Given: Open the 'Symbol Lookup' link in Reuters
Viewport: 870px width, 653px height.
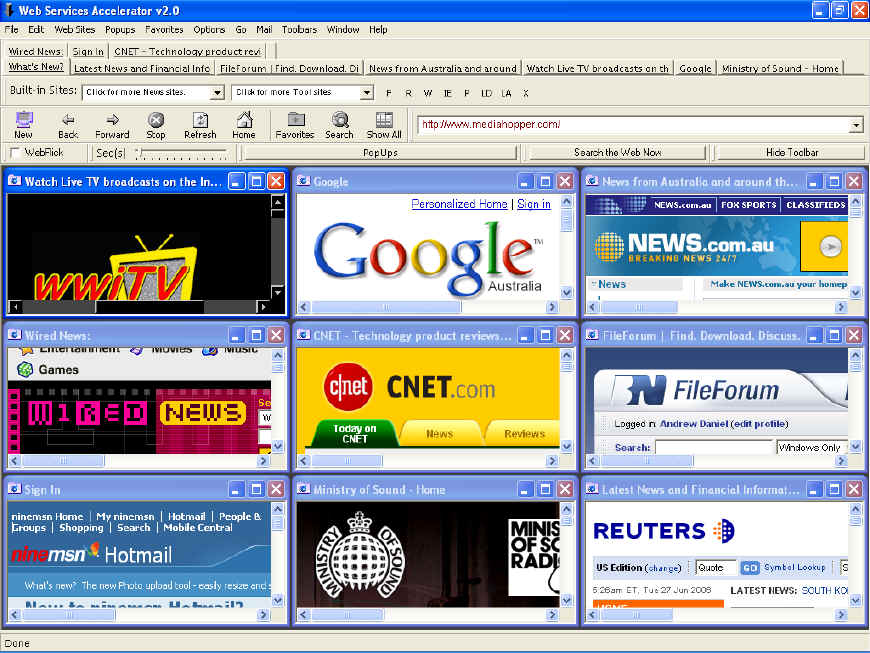Looking at the screenshot, I should (x=795, y=567).
